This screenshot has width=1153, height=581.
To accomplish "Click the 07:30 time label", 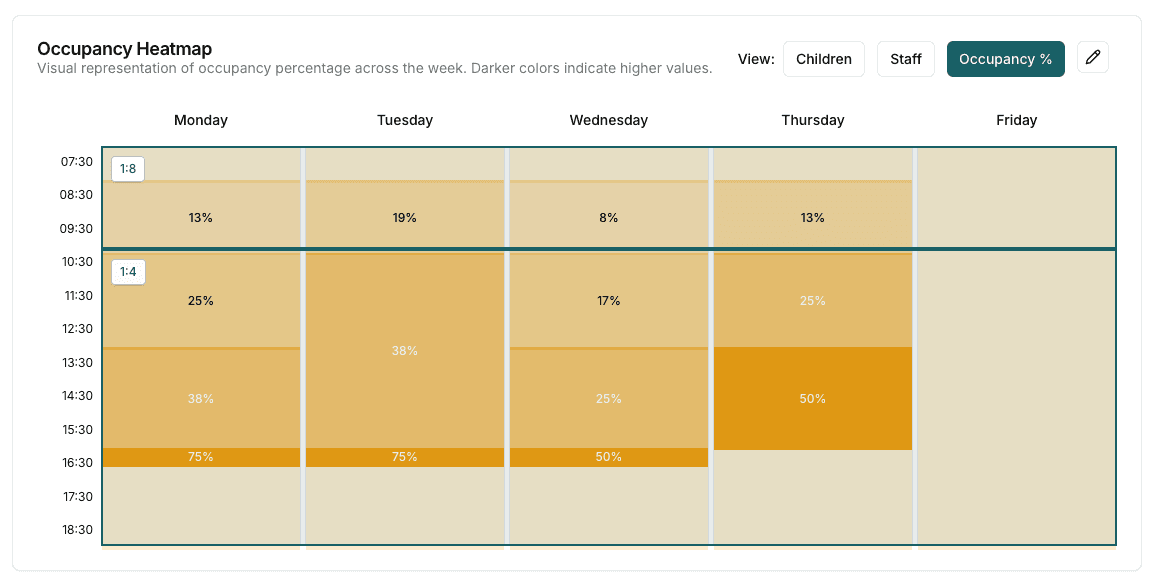I will click(x=77, y=161).
